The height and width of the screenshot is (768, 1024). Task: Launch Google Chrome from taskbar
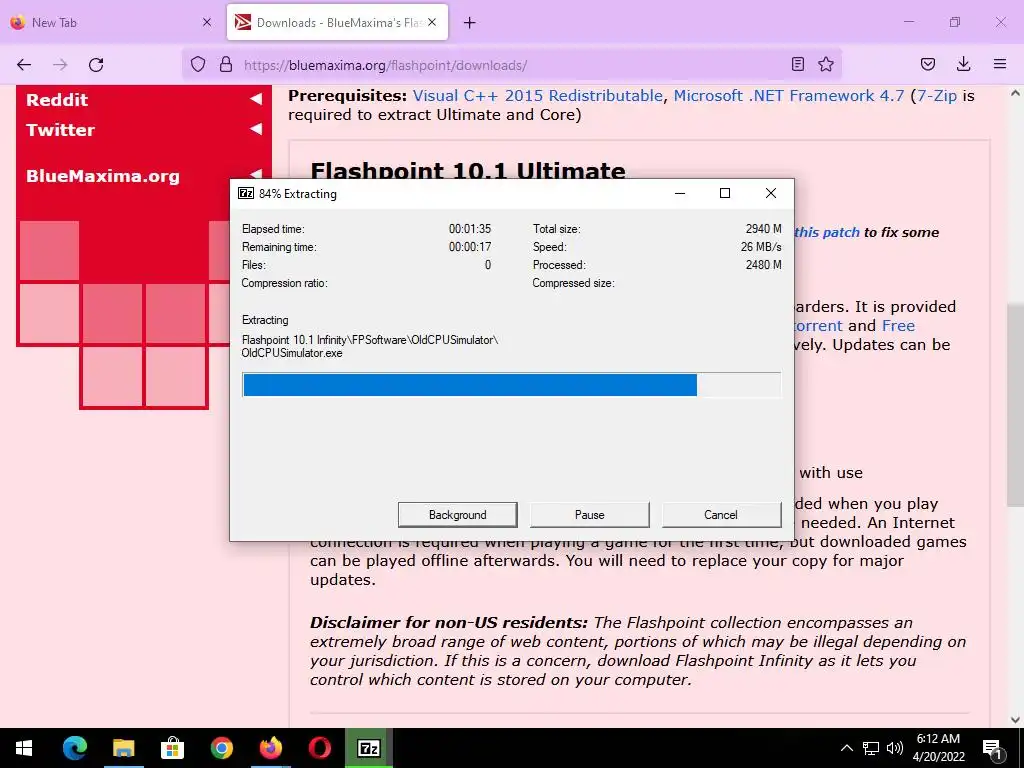pyautogui.click(x=221, y=748)
